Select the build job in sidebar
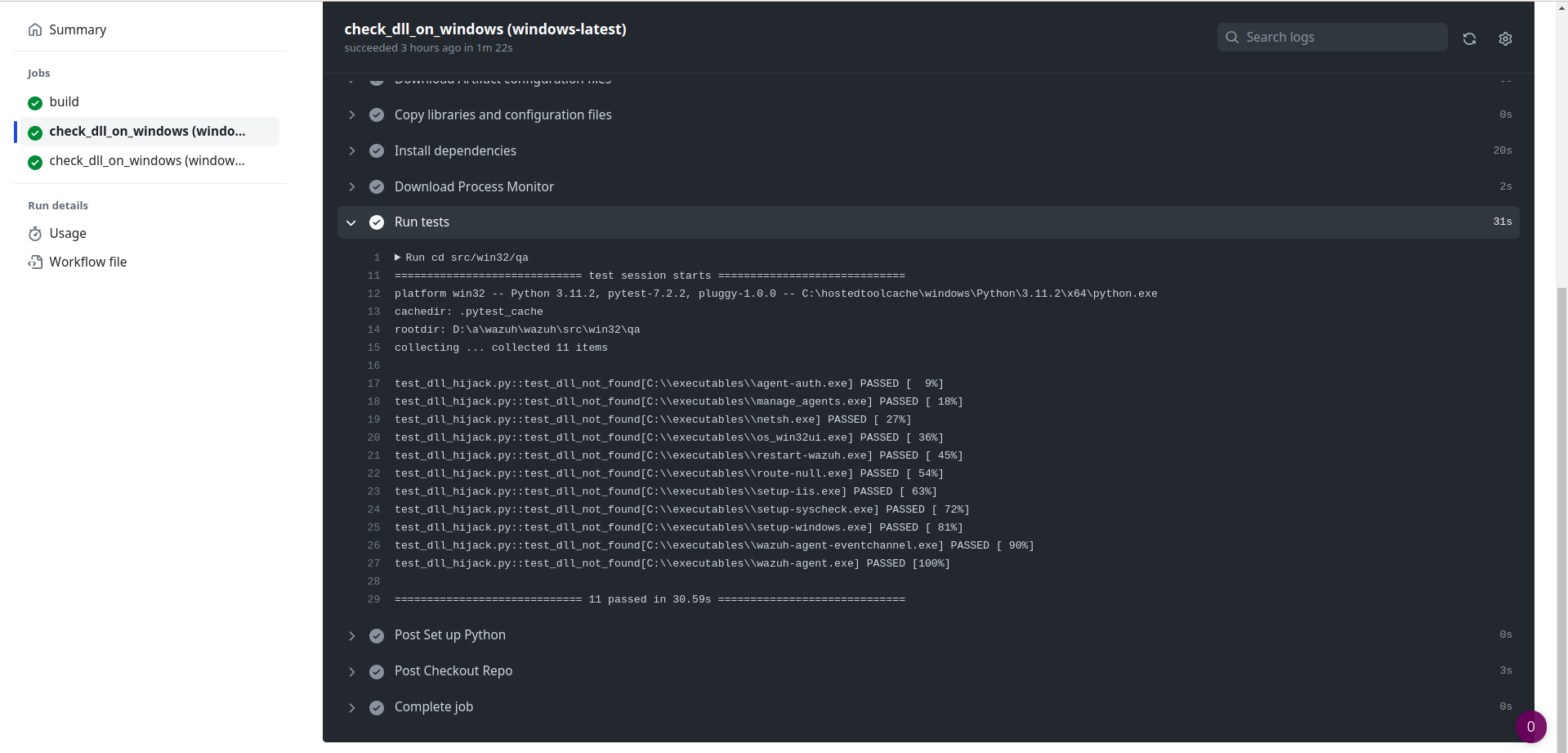Viewport: 1568px width, 753px height. coord(64,101)
